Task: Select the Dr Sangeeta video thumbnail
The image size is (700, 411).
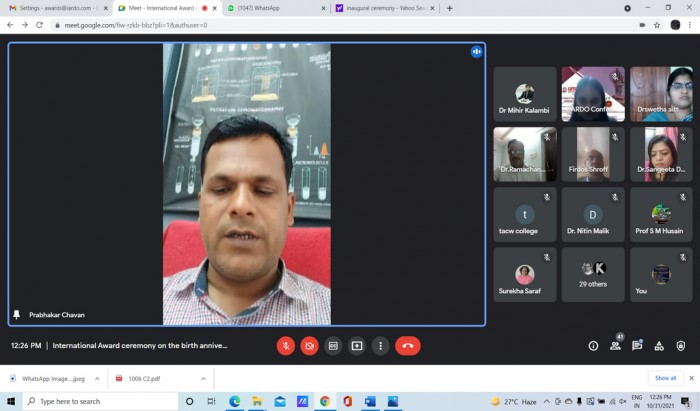Action: pyautogui.click(x=661, y=154)
